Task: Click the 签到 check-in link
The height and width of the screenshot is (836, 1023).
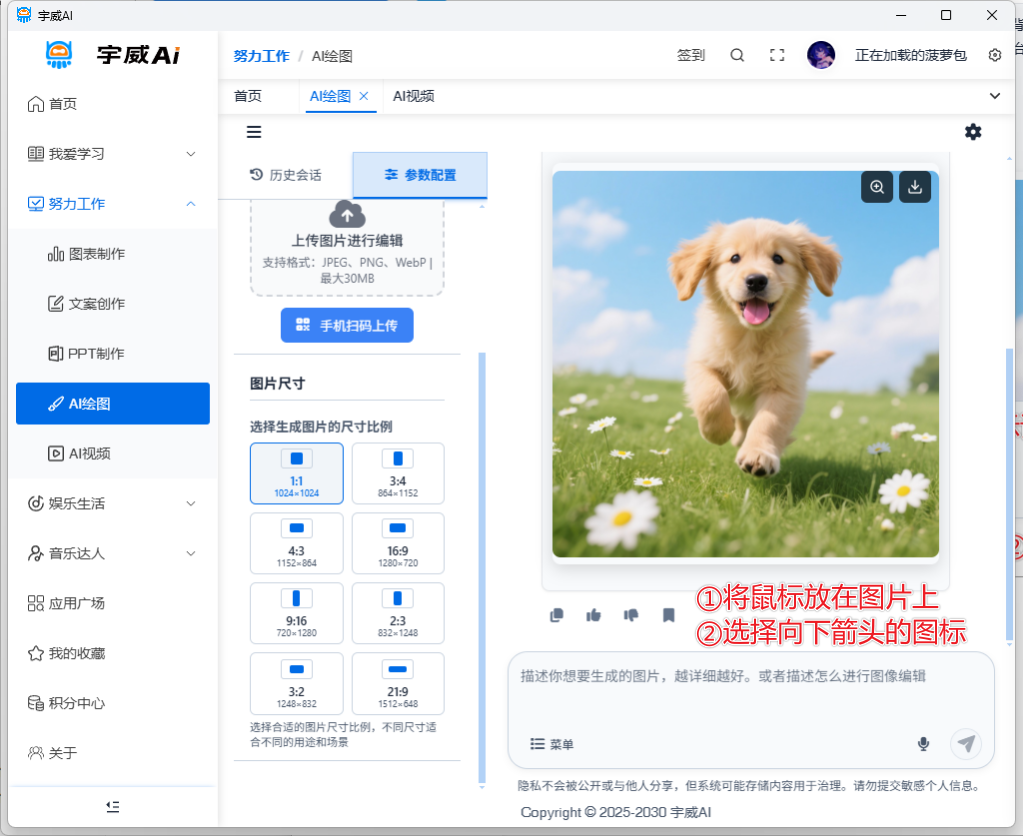Action: click(x=690, y=56)
